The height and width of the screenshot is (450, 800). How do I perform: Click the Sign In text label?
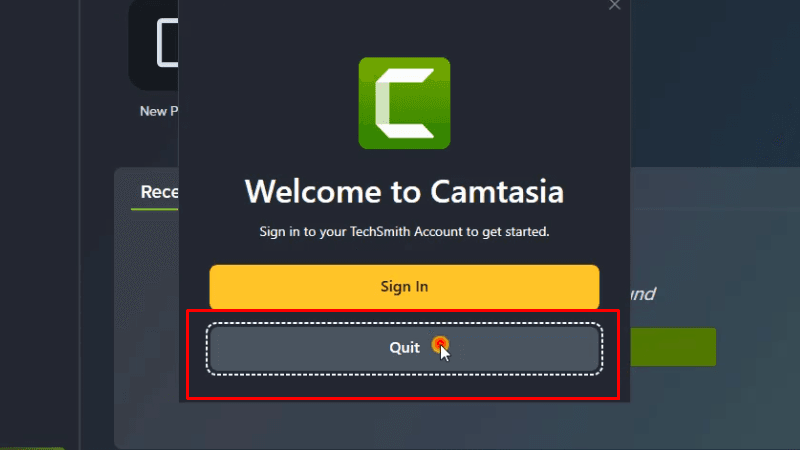[x=404, y=286]
